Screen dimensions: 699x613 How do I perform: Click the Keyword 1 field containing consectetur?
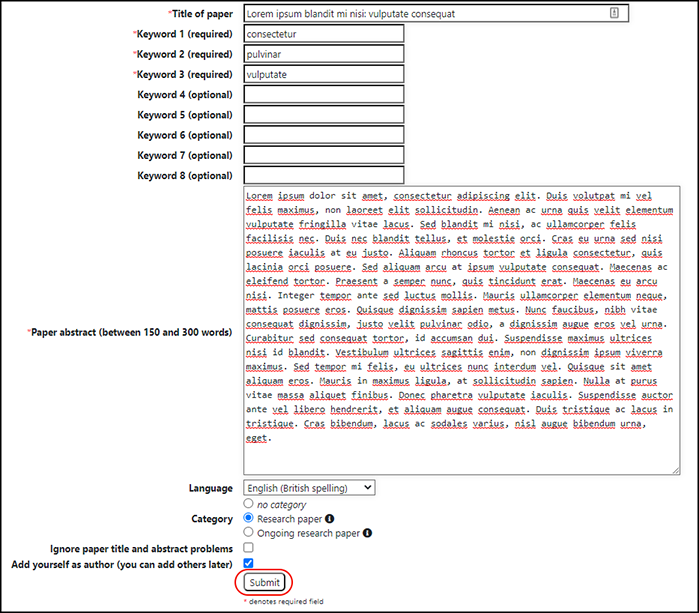(324, 34)
